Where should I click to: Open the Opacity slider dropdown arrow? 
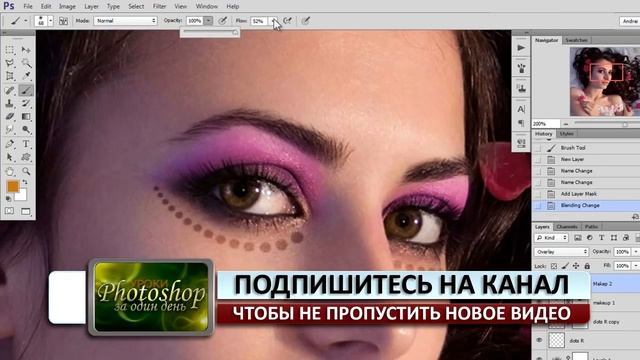(208, 21)
